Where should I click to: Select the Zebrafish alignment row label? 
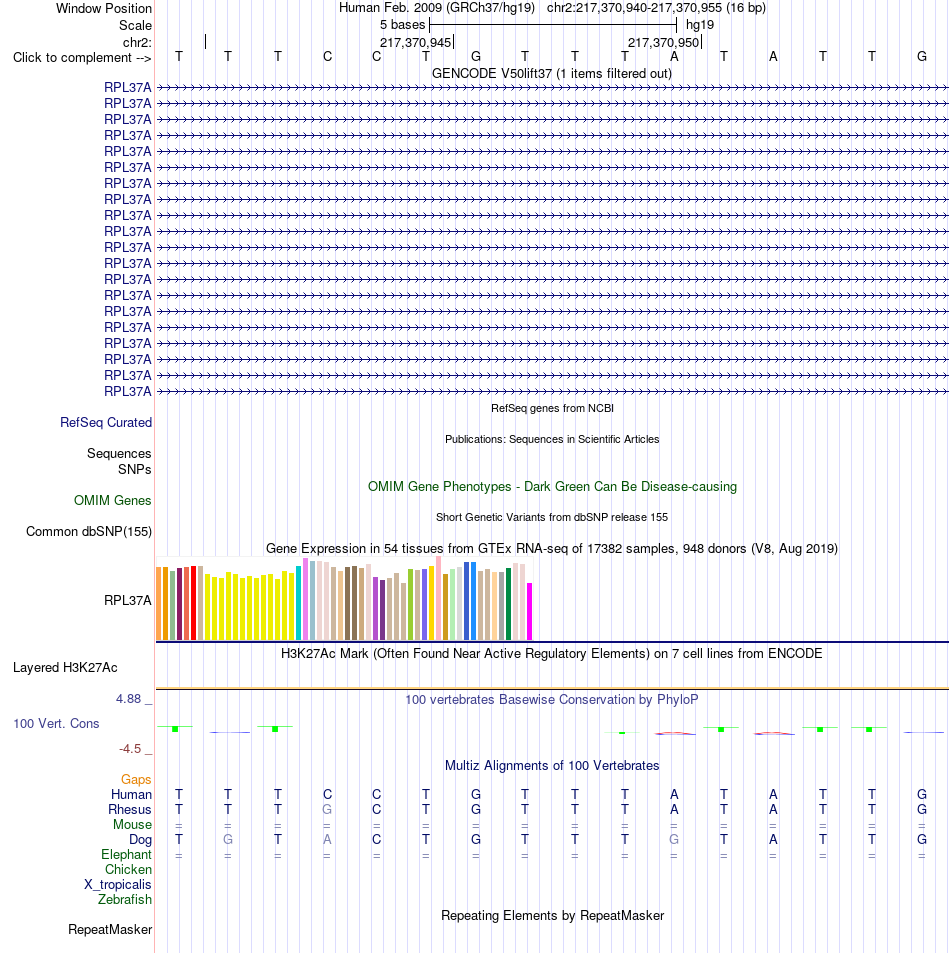tap(125, 900)
